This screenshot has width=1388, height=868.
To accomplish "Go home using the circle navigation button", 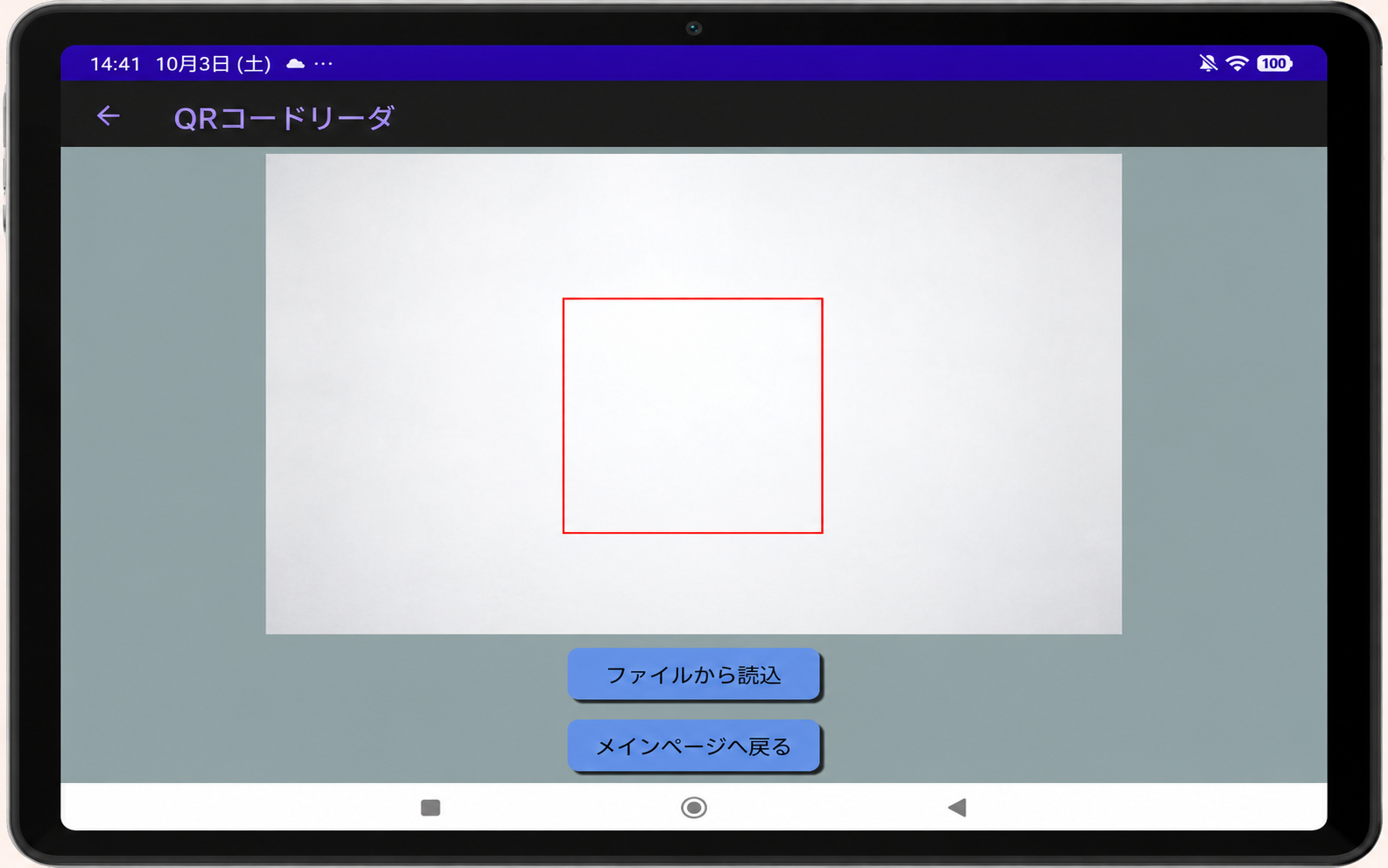I will [x=694, y=807].
